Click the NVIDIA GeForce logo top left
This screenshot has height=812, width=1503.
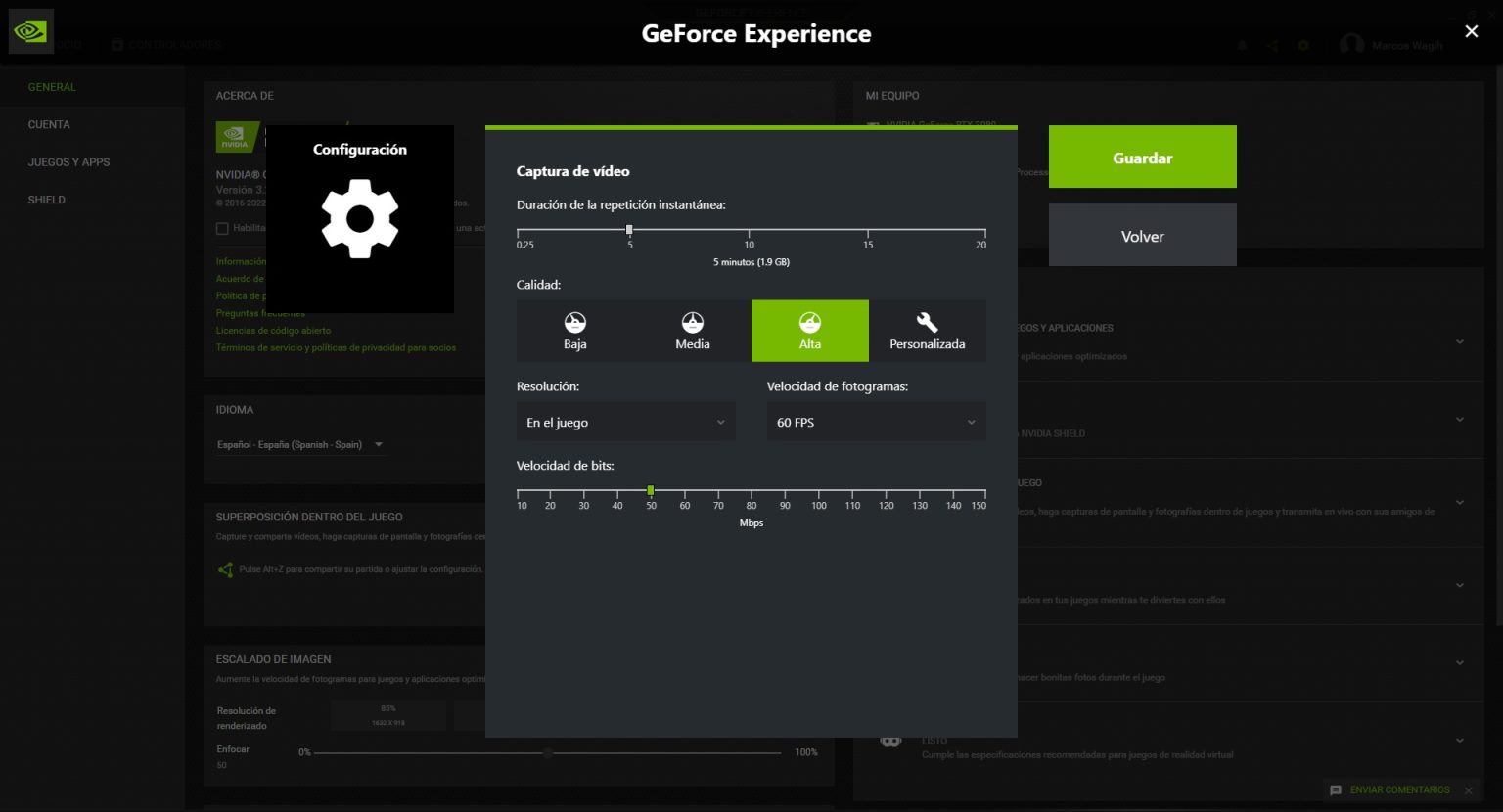click(30, 30)
